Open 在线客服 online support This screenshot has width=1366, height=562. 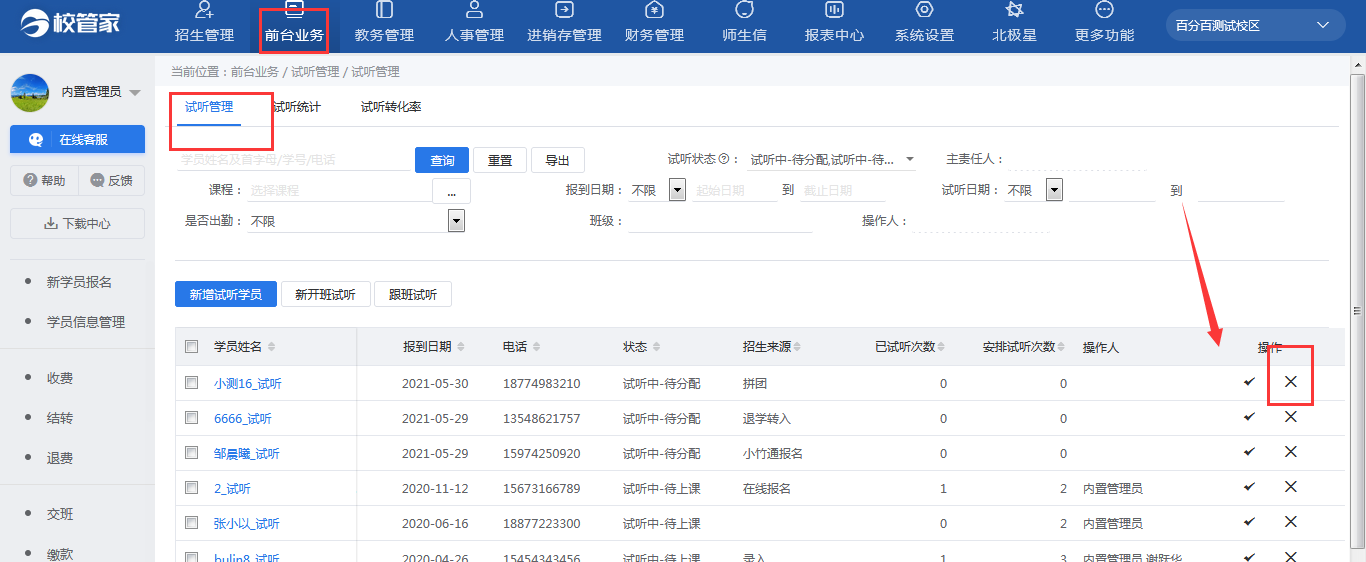coord(77,140)
